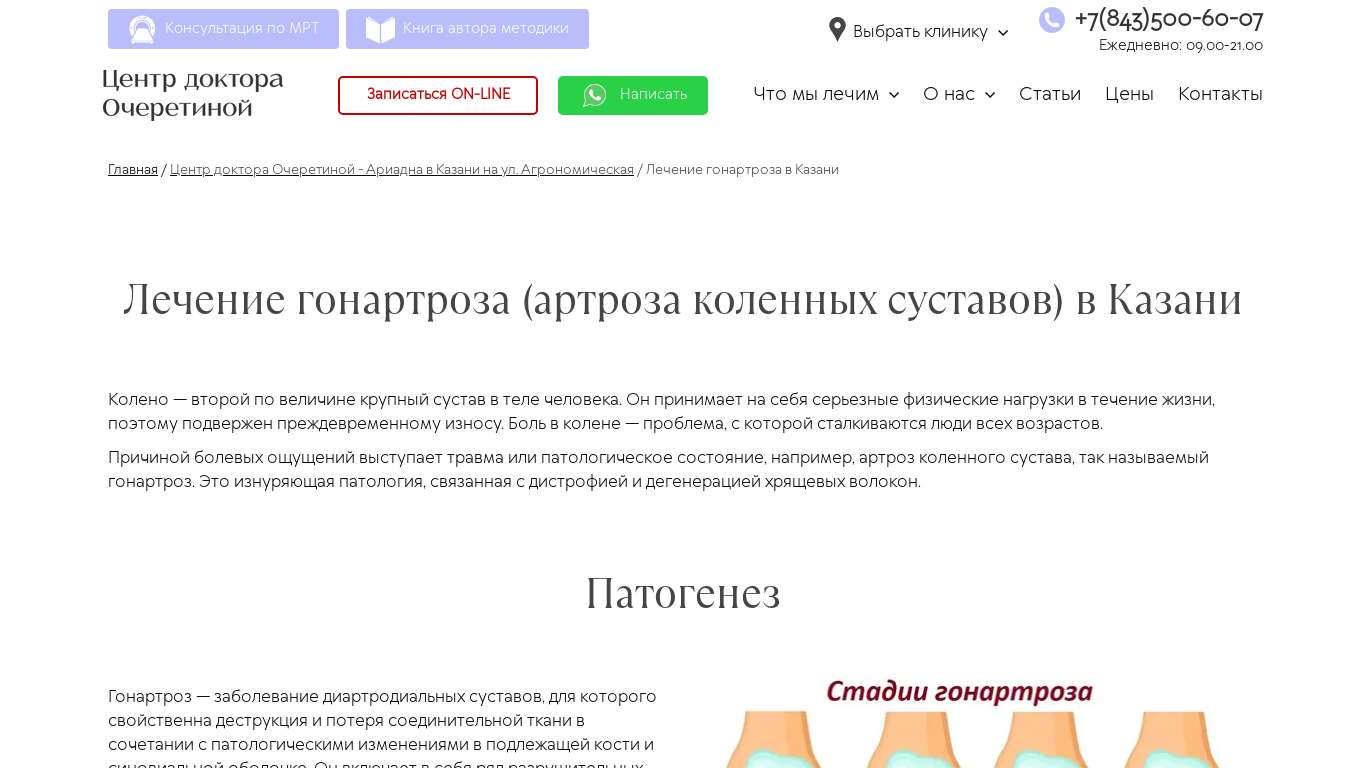Open the Ариадна clinic breadcrumb link
The image size is (1366, 768).
[401, 170]
